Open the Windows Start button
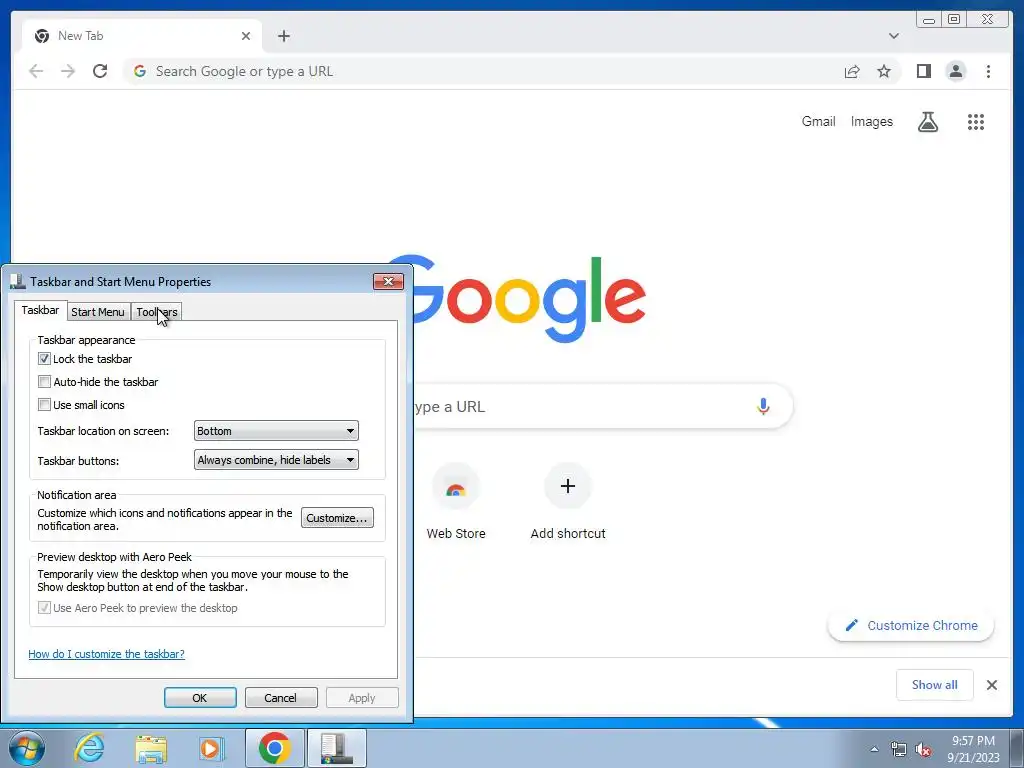1024x768 pixels. coord(27,748)
